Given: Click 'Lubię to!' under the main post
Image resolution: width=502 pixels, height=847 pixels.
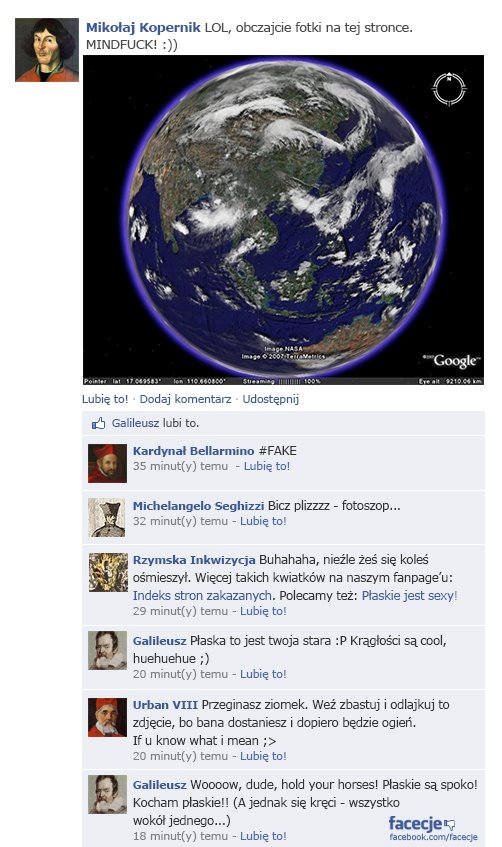Looking at the screenshot, I should point(105,399).
